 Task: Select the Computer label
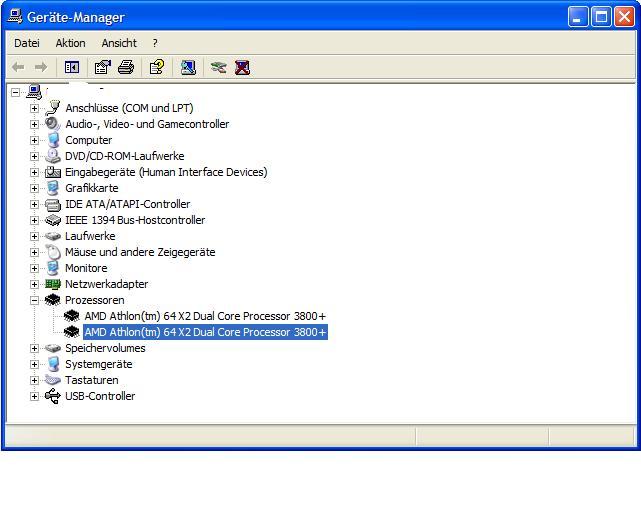coord(88,140)
